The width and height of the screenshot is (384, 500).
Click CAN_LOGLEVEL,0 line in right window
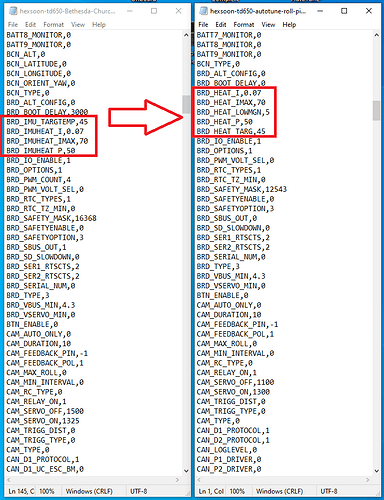(227, 450)
